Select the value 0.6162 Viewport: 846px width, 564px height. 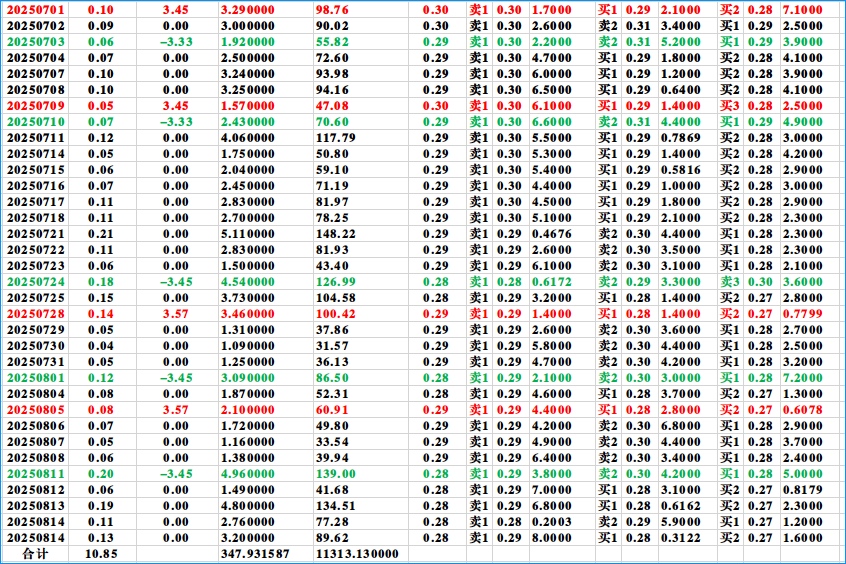681,506
